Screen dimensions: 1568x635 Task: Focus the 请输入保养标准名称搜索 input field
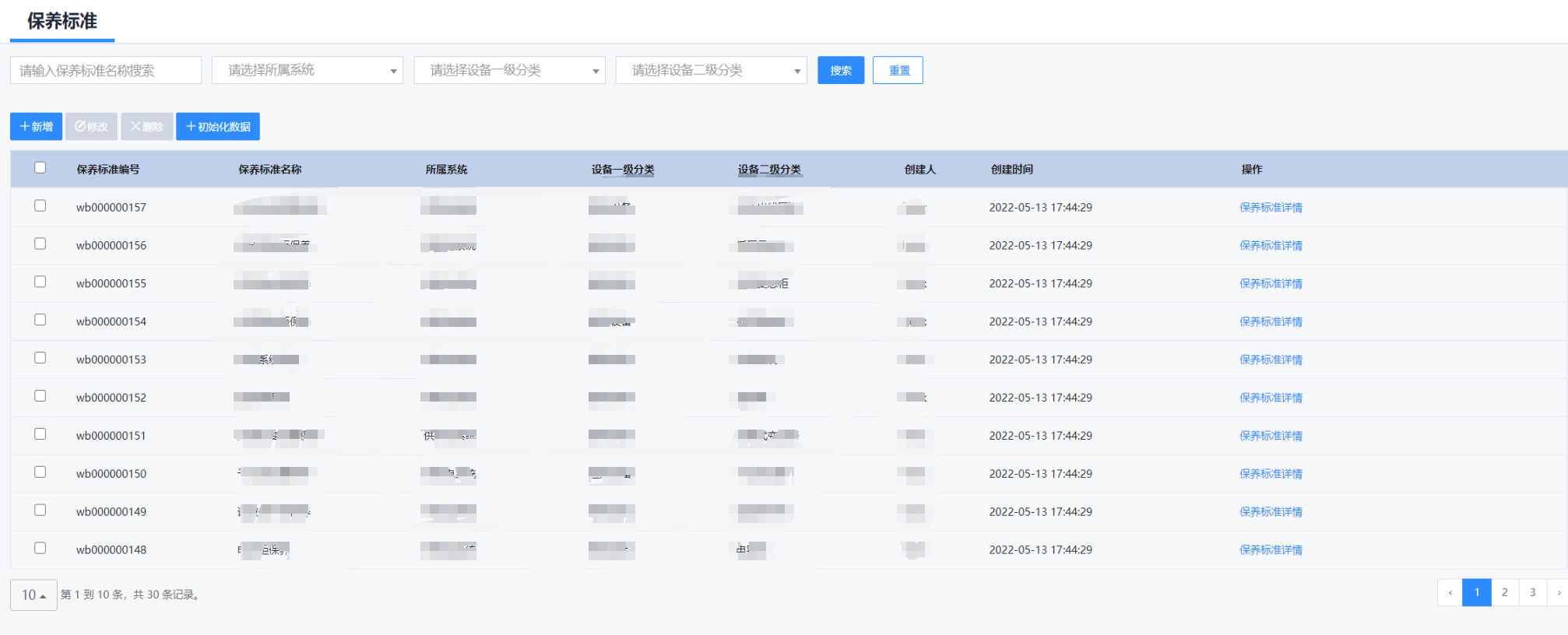point(106,70)
